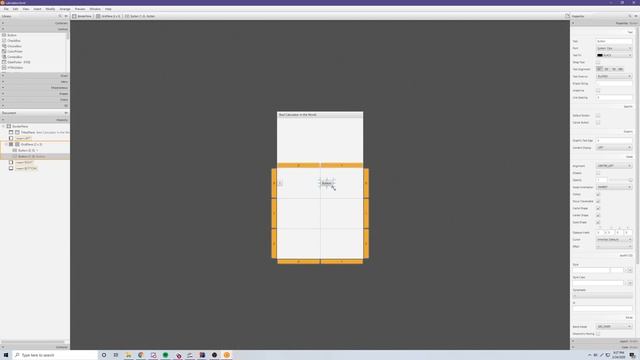Click the Button breadcrumb in selection bar

point(140,16)
